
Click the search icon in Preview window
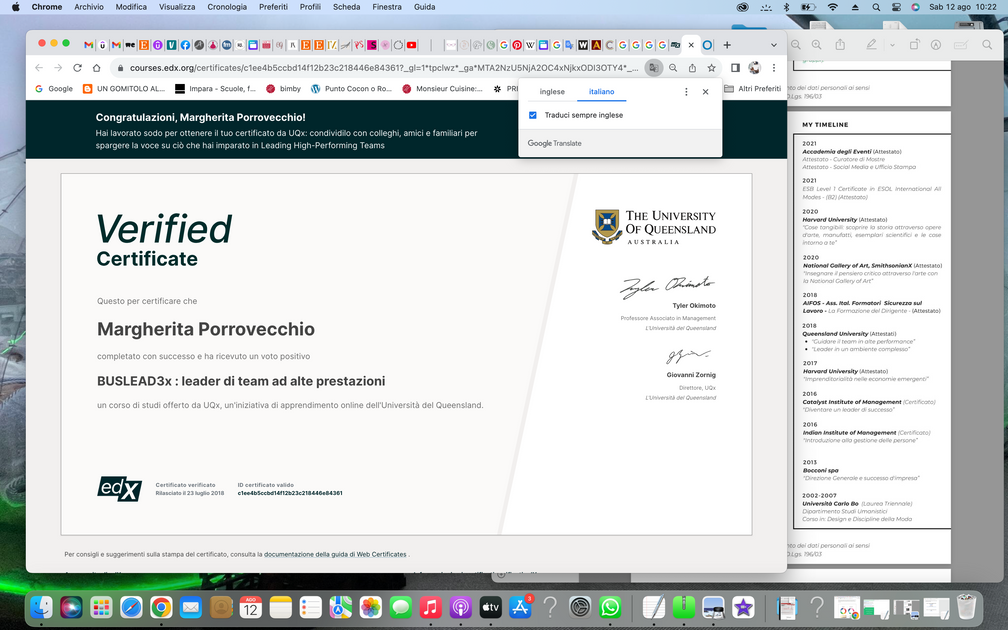(987, 45)
